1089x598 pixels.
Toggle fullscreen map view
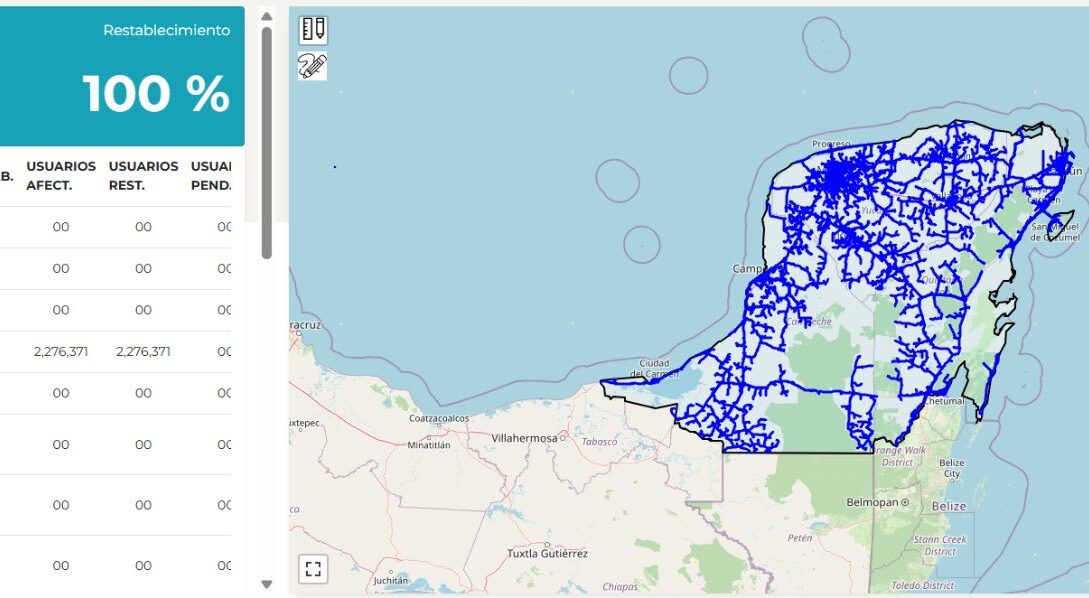pos(313,569)
